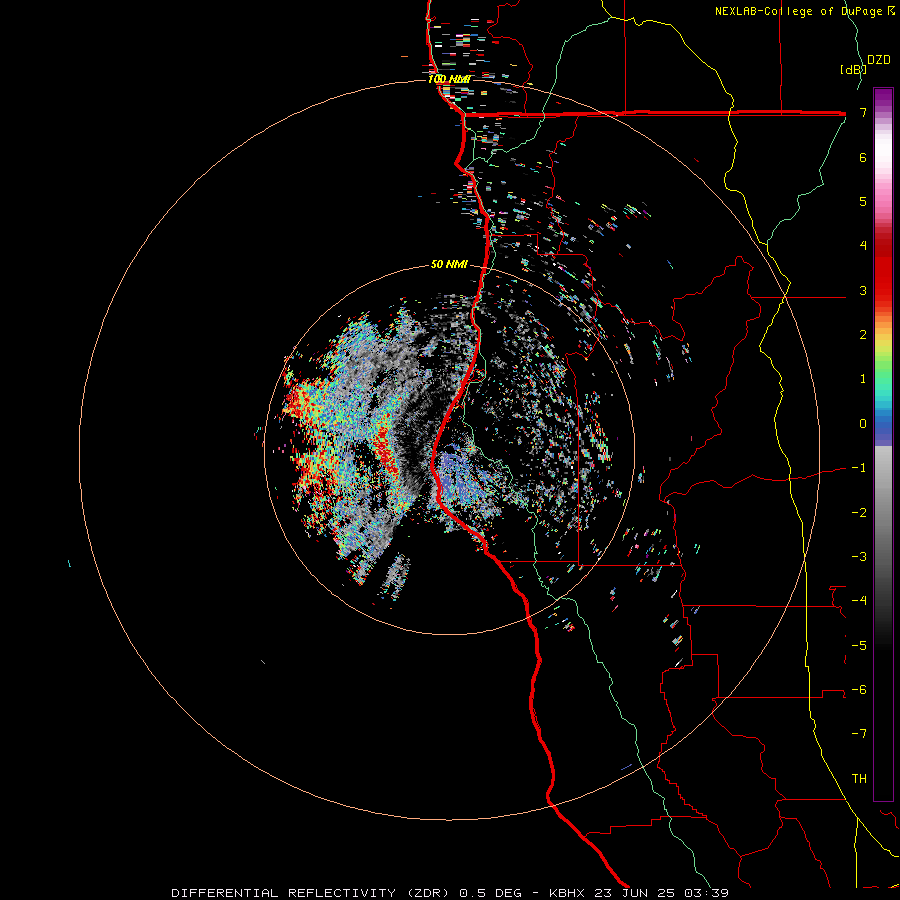Click the 2 value on the color scale
This screenshot has width=900, height=900.
(x=863, y=335)
